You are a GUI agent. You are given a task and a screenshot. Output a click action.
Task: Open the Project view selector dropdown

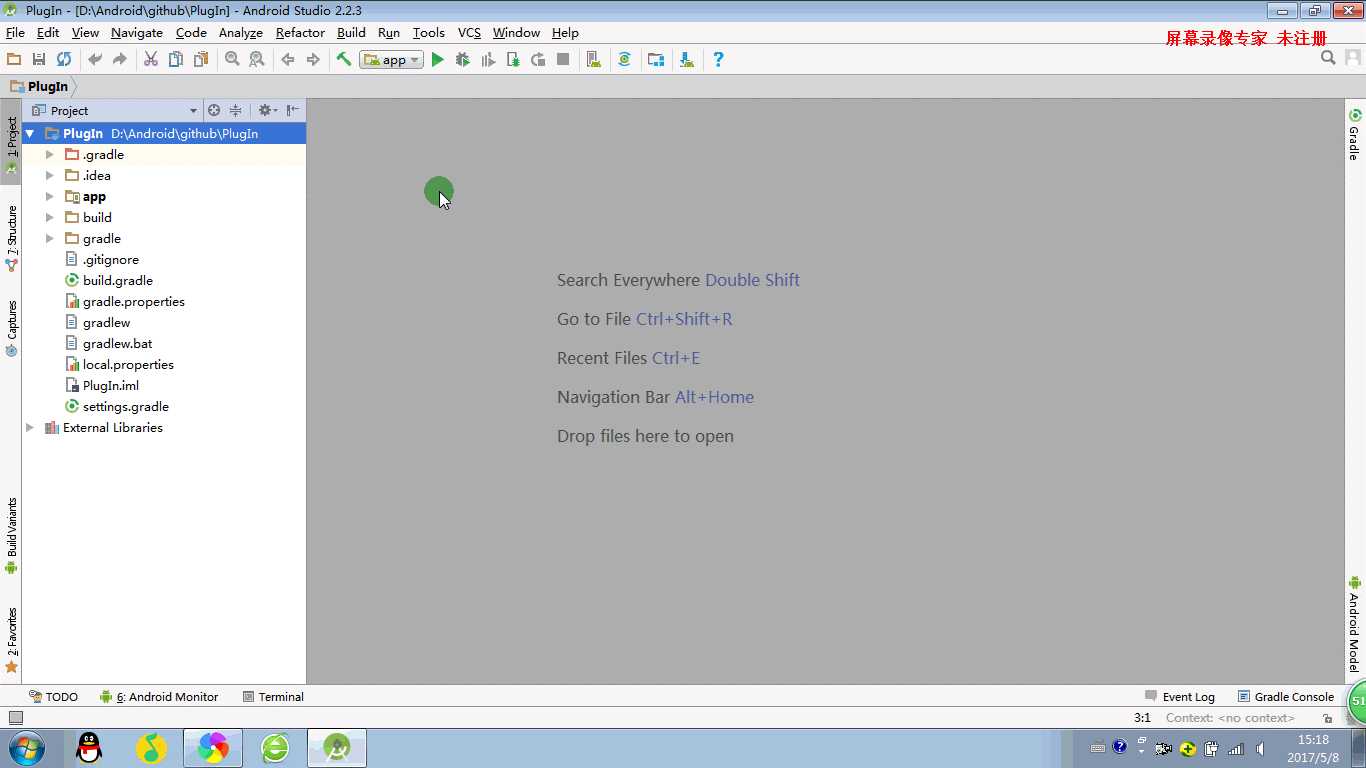[x=114, y=110]
